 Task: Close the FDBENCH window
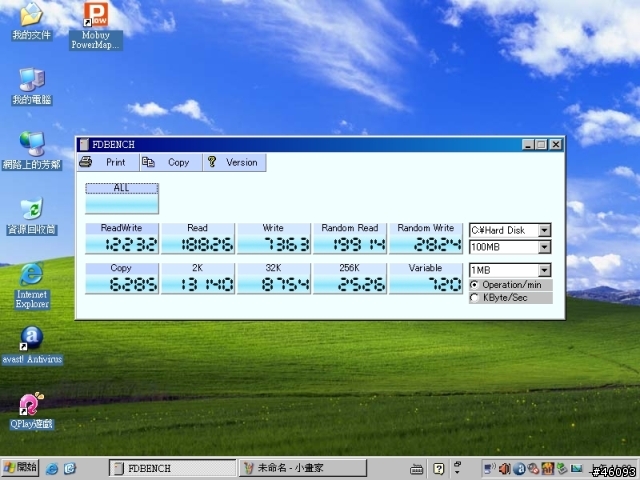tap(556, 144)
